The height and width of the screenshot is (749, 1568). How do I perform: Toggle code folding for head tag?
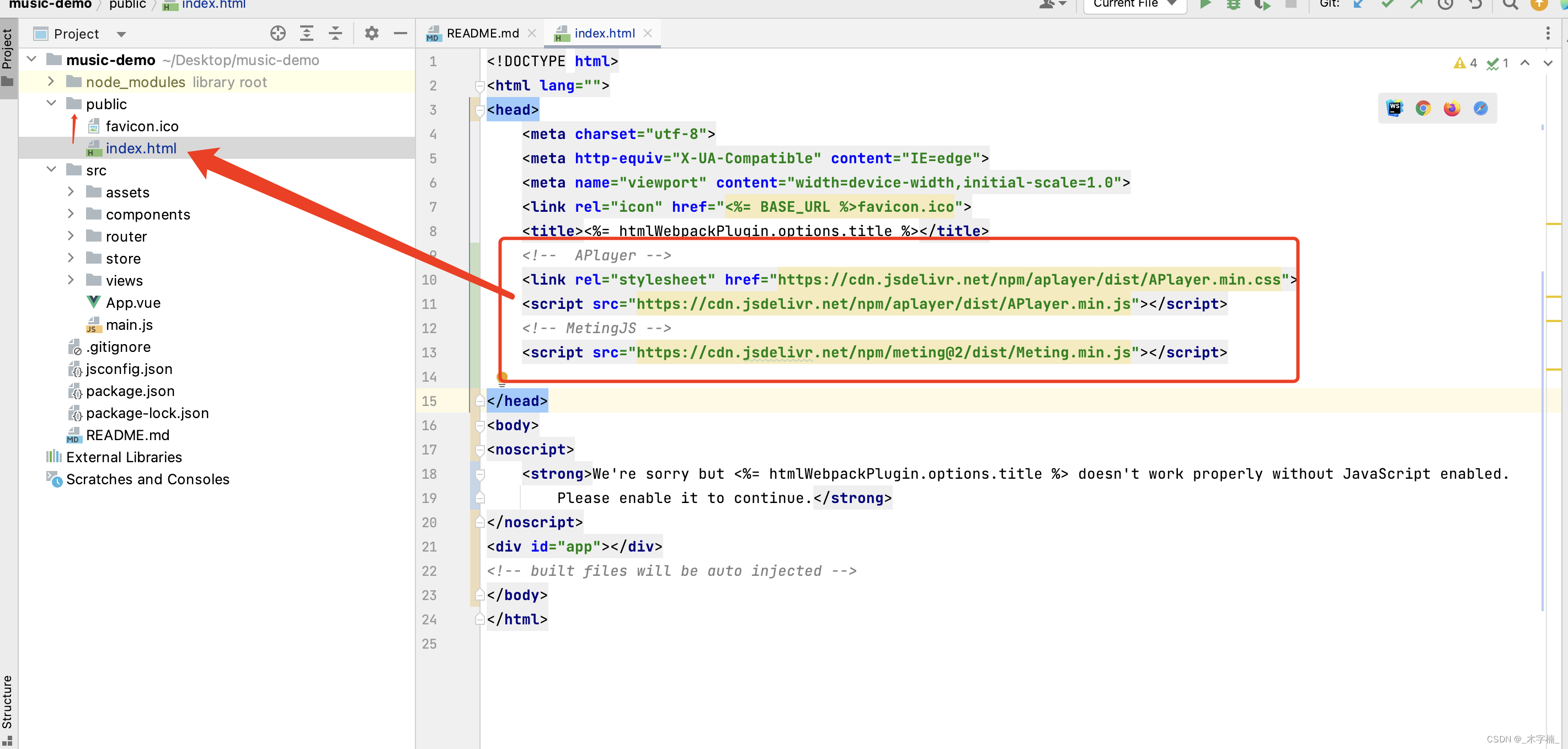point(479,110)
